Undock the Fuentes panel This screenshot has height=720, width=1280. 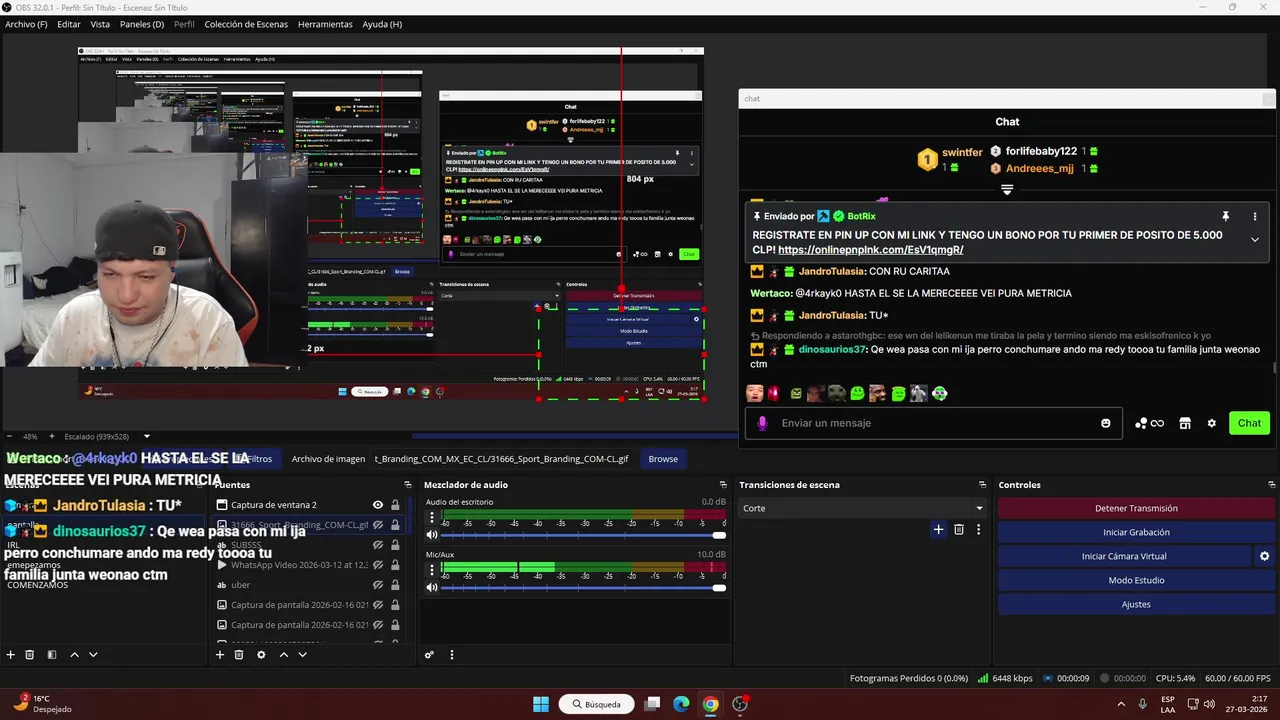[x=409, y=485]
